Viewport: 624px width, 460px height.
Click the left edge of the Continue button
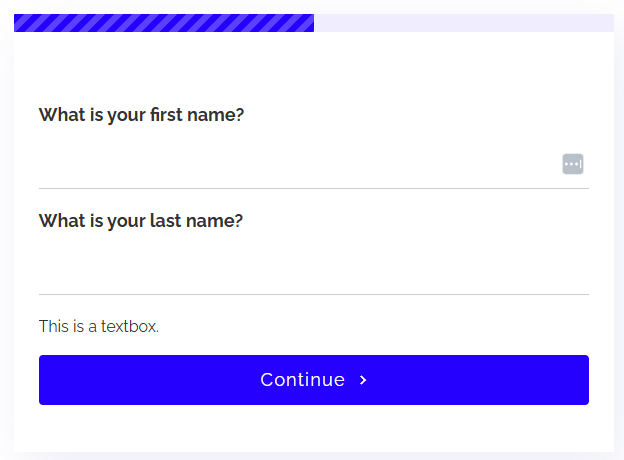41,380
